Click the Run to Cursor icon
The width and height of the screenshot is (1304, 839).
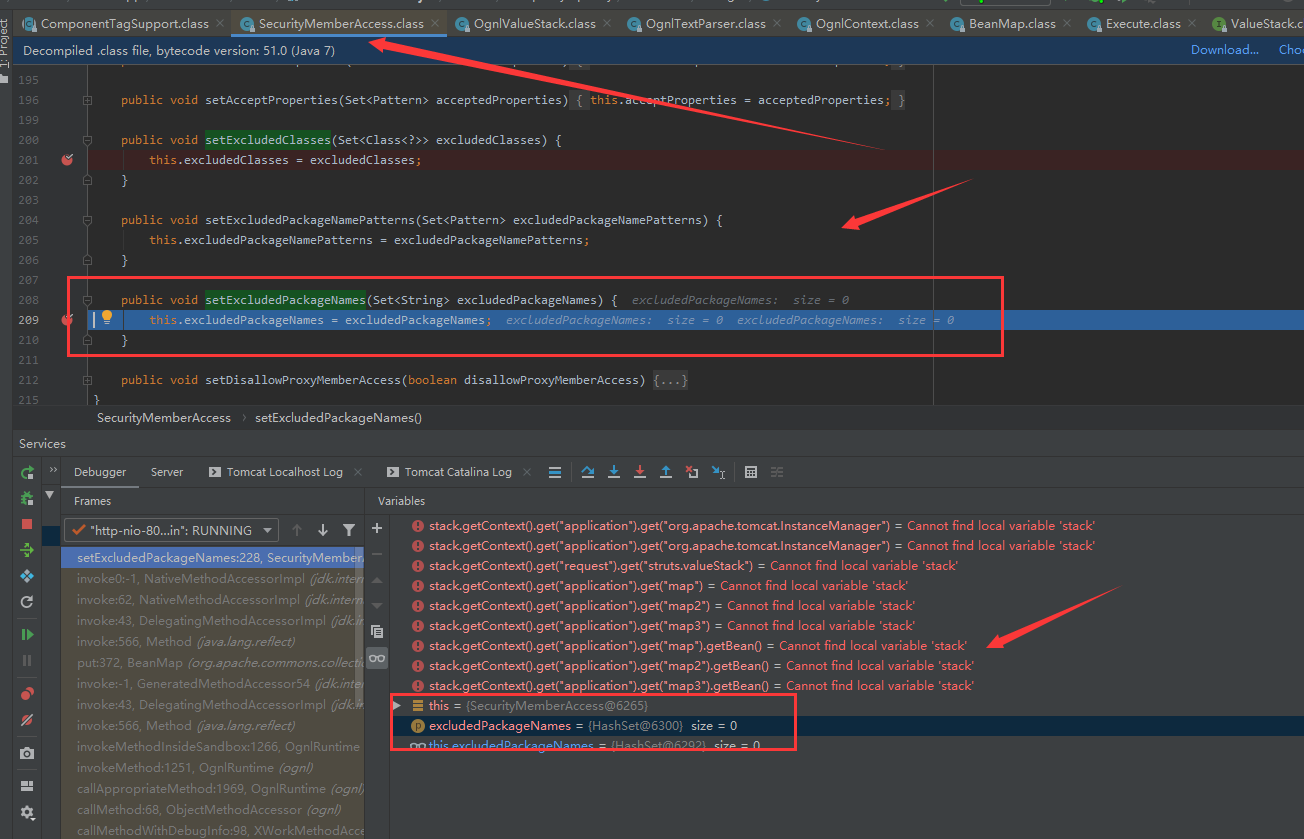[718, 472]
